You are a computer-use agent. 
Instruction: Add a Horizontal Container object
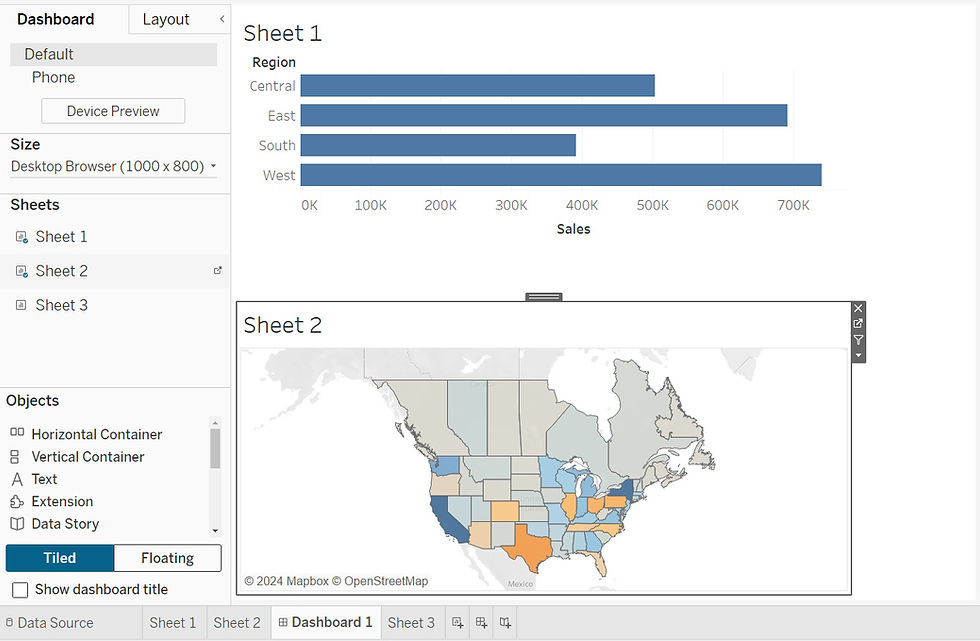(94, 434)
